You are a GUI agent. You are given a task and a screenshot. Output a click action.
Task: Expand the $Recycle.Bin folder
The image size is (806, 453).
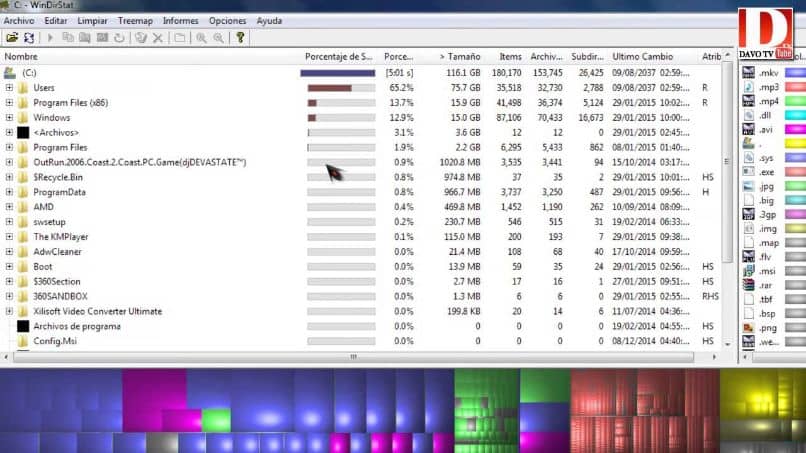pos(9,177)
